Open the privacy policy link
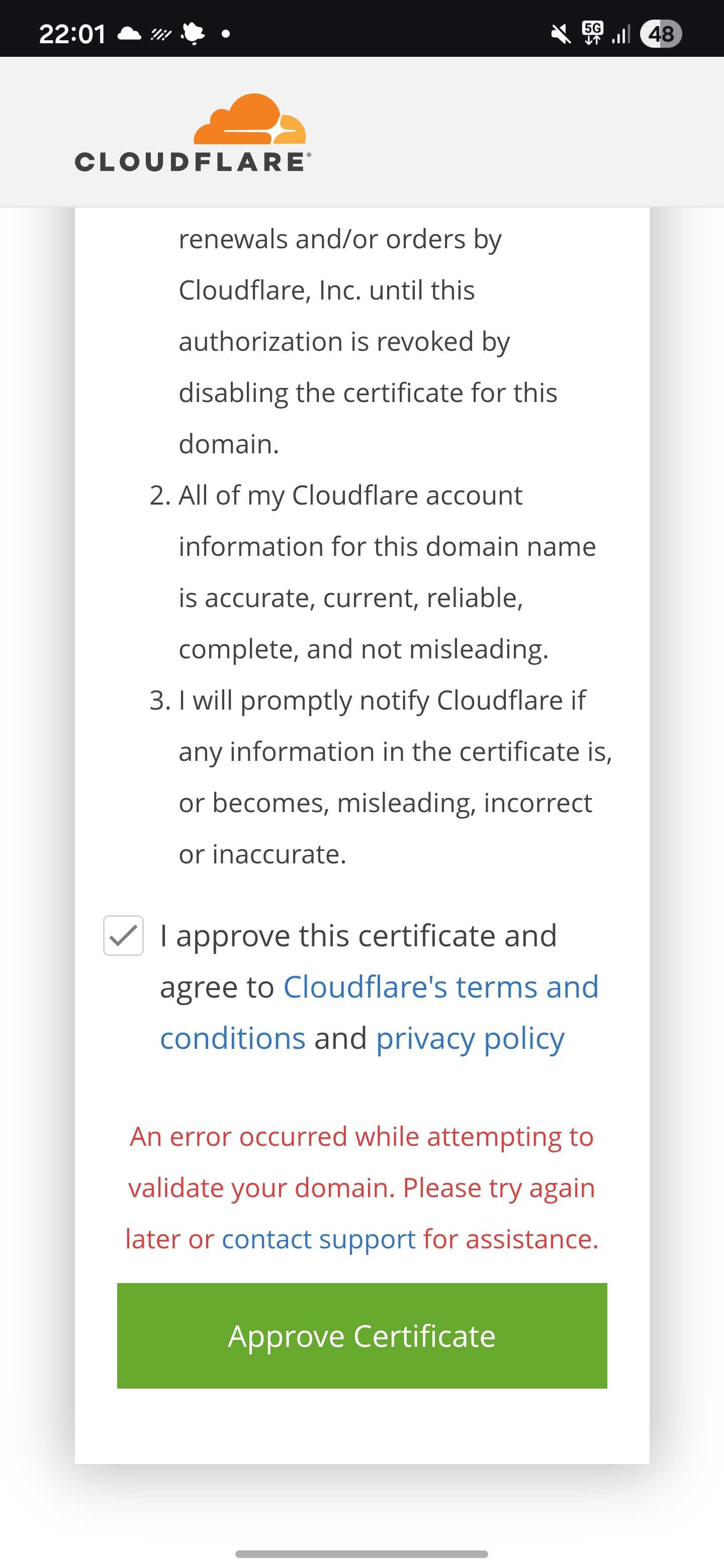 [469, 1038]
